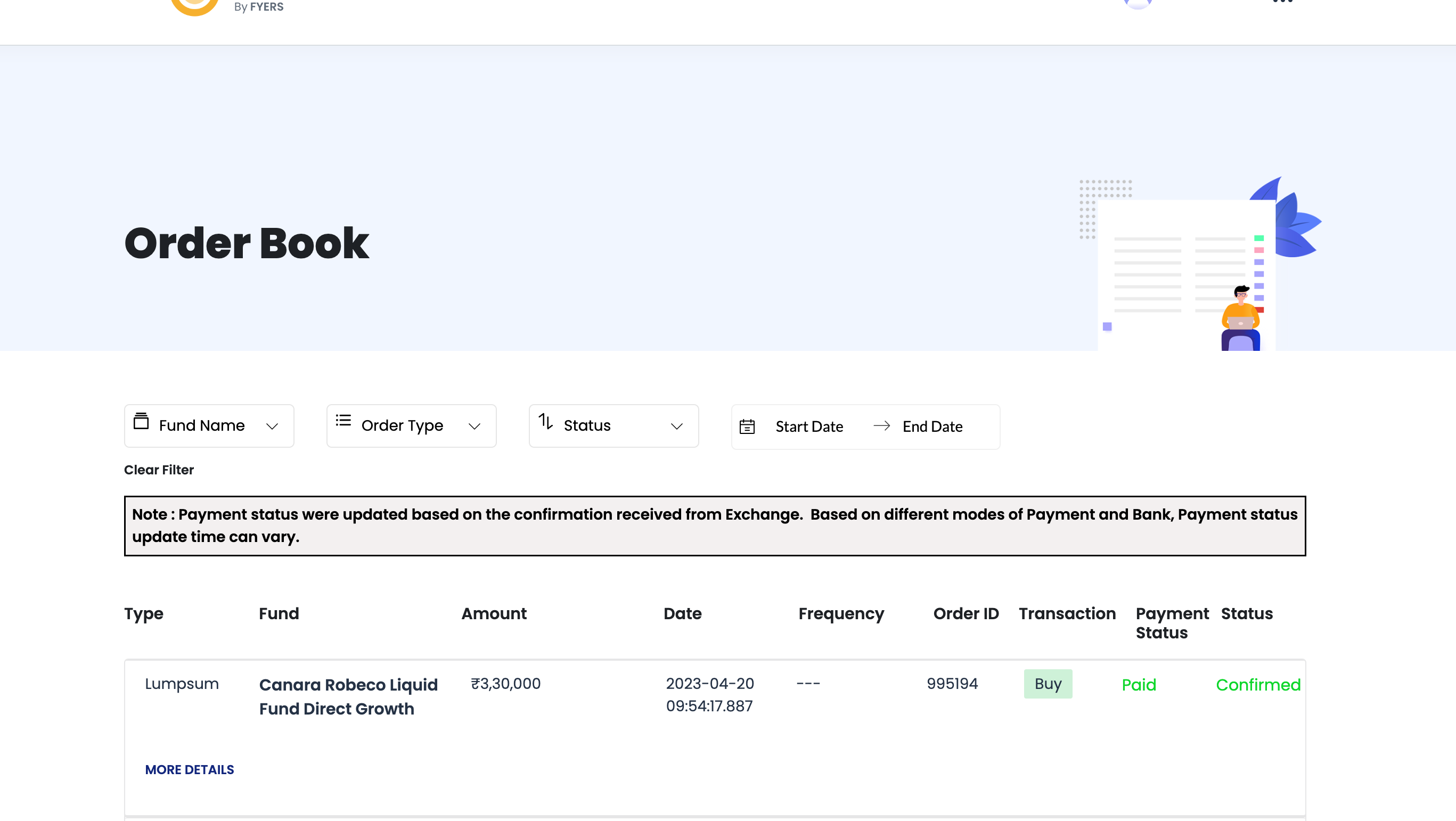Open the Order Type dropdown
Screen dimensions: 1456x821
tap(412, 425)
